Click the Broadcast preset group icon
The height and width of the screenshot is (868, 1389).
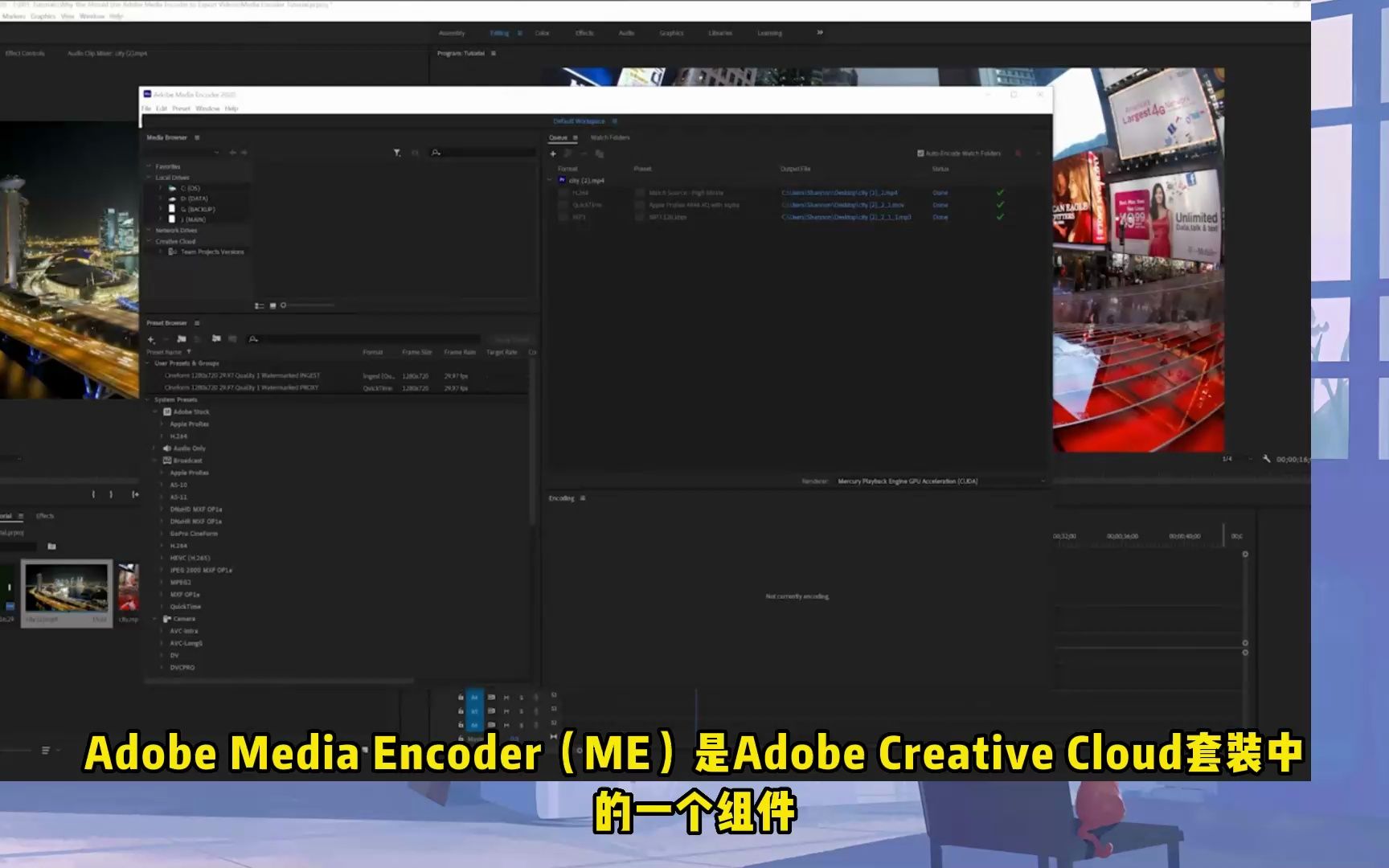click(x=167, y=461)
